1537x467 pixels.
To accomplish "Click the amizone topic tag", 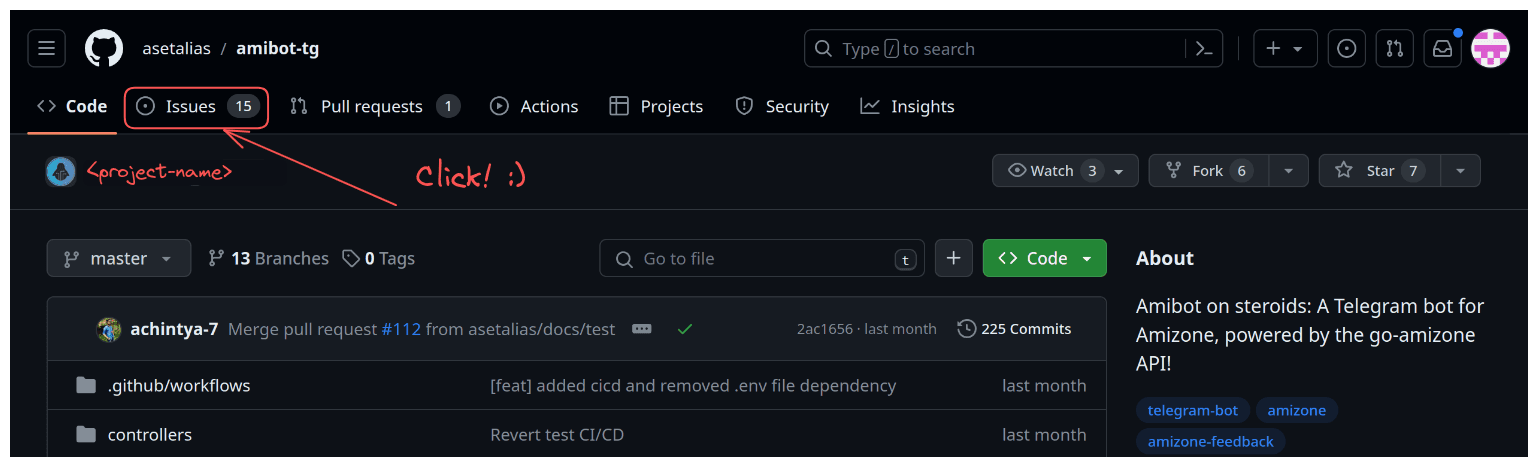I will (x=1297, y=410).
